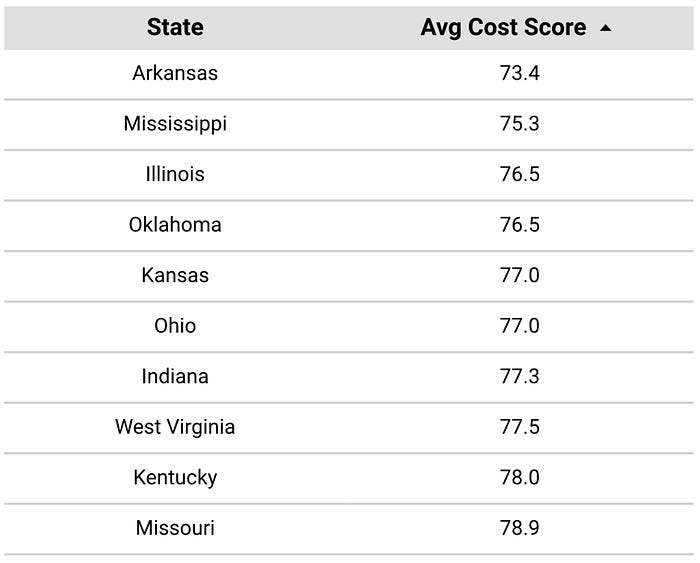This screenshot has height=563, width=700.
Task: Sort by the State column header
Action: 175,27
